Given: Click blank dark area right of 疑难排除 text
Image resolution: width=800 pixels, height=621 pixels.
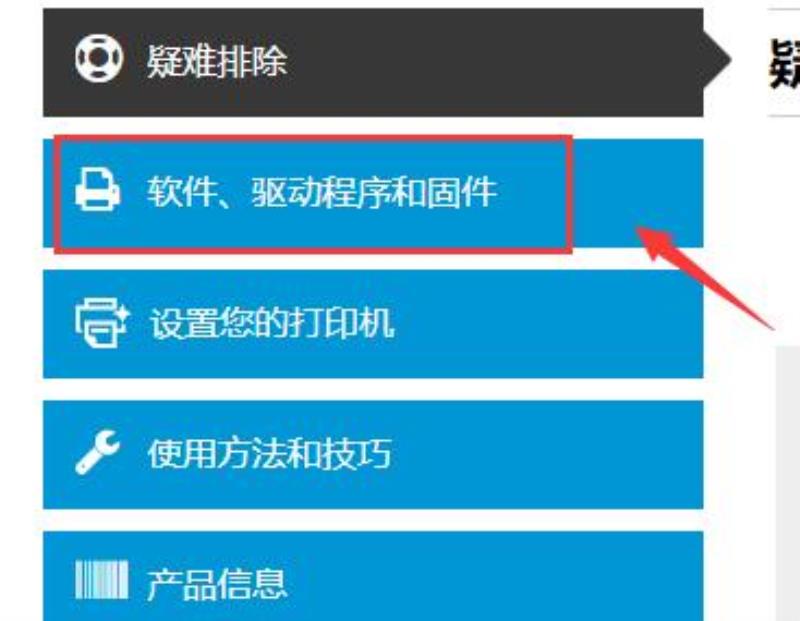Looking at the screenshot, I should click(x=495, y=62).
